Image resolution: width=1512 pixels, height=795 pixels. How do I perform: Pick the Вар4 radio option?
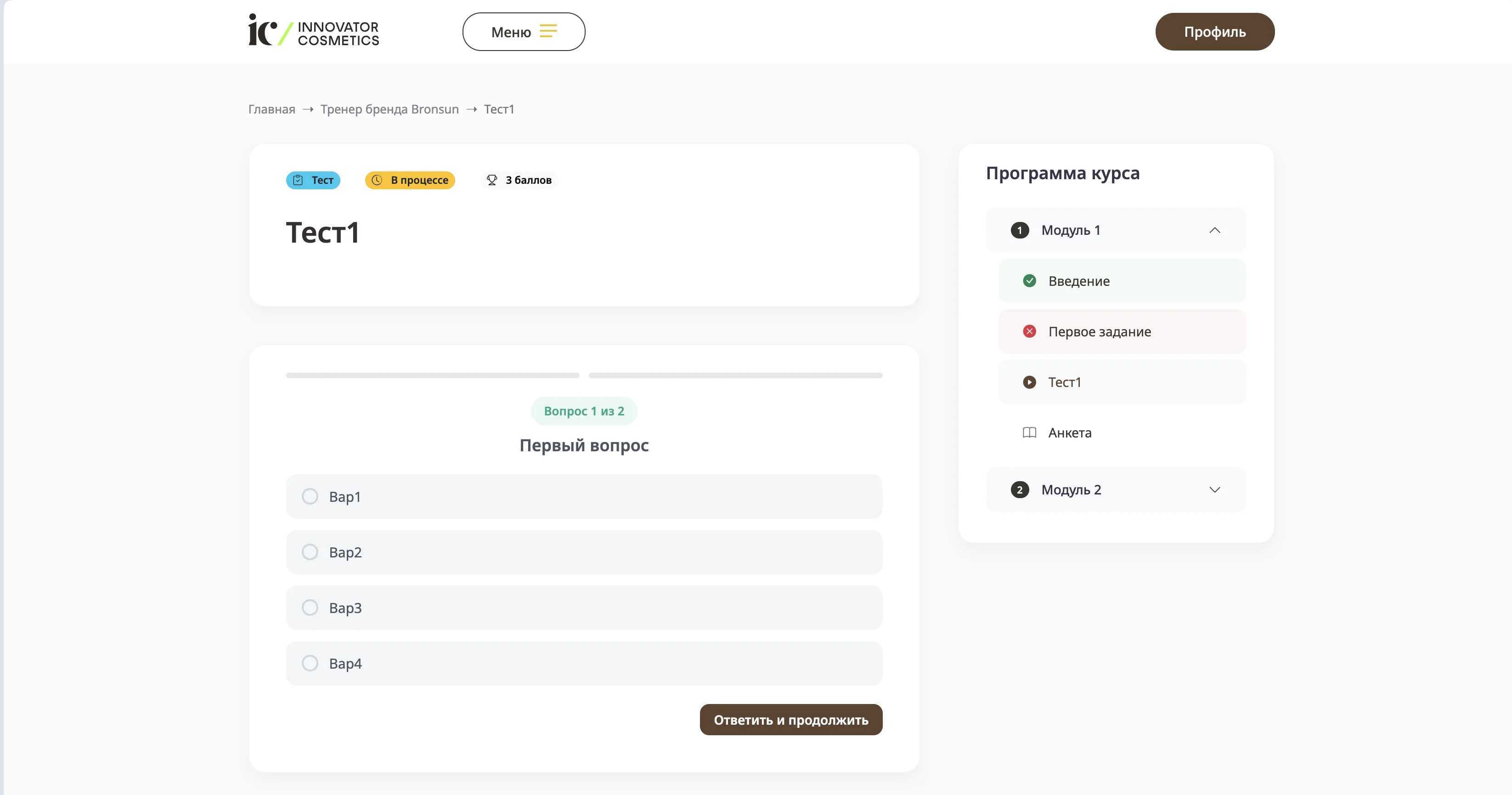(310, 664)
